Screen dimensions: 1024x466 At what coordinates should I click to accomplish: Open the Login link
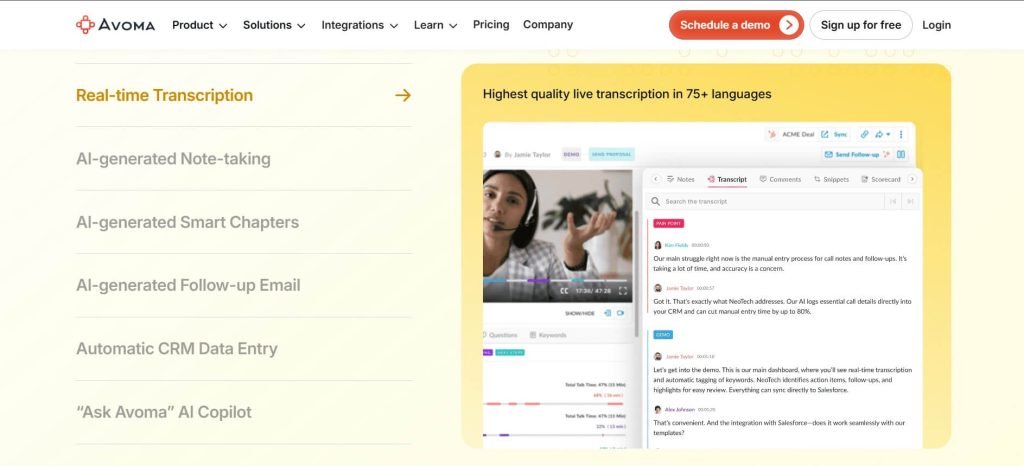936,25
